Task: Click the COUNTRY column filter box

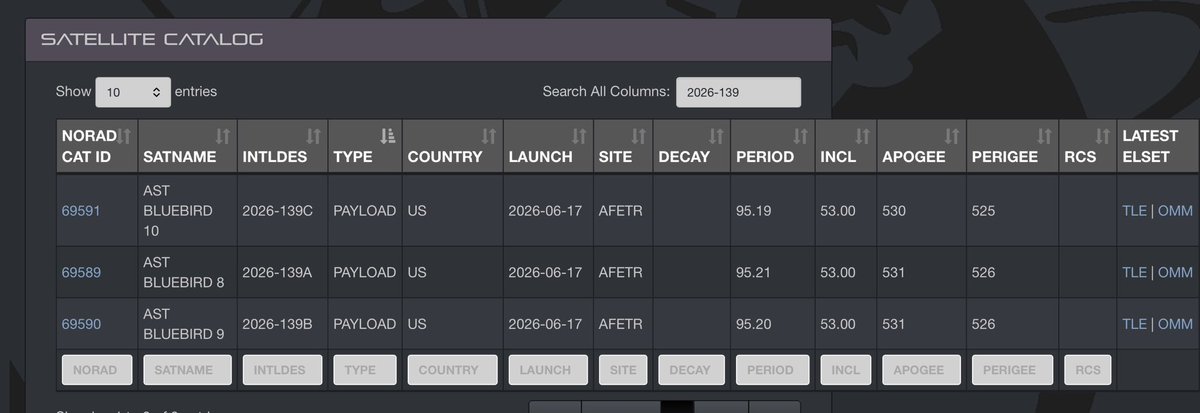Action: (x=450, y=370)
